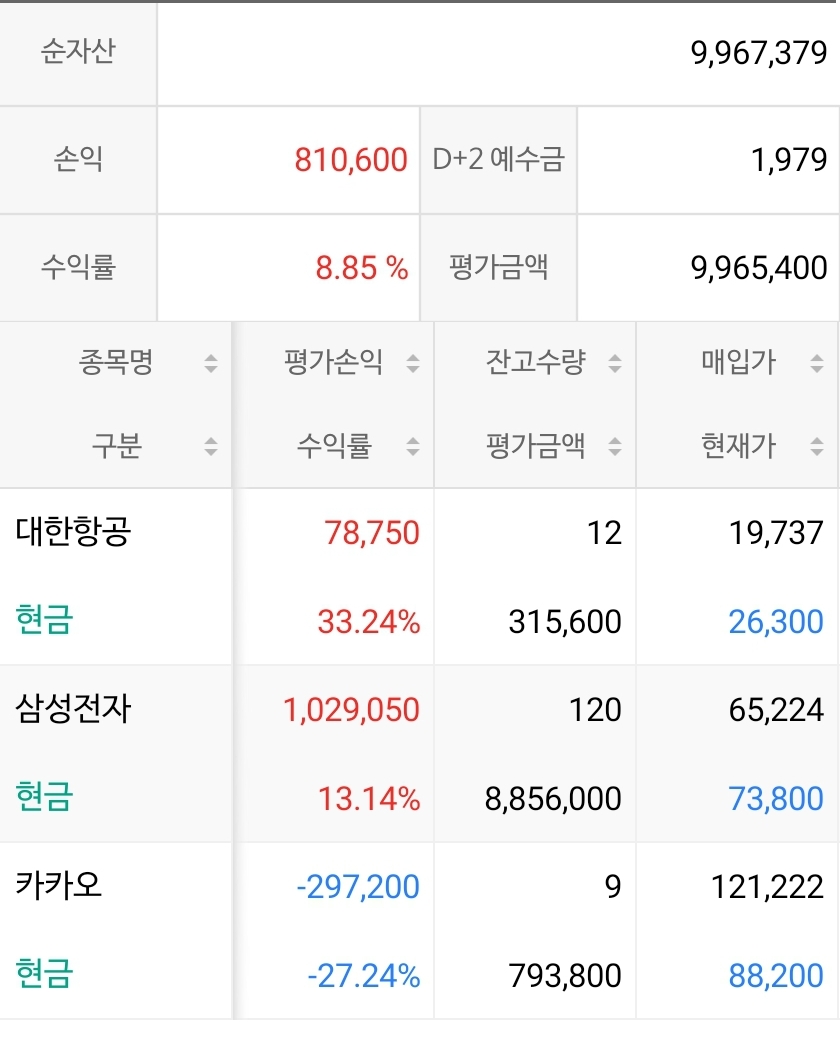The height and width of the screenshot is (1059, 840).
Task: Tap the total 손익 value 810,600
Action: (x=351, y=160)
